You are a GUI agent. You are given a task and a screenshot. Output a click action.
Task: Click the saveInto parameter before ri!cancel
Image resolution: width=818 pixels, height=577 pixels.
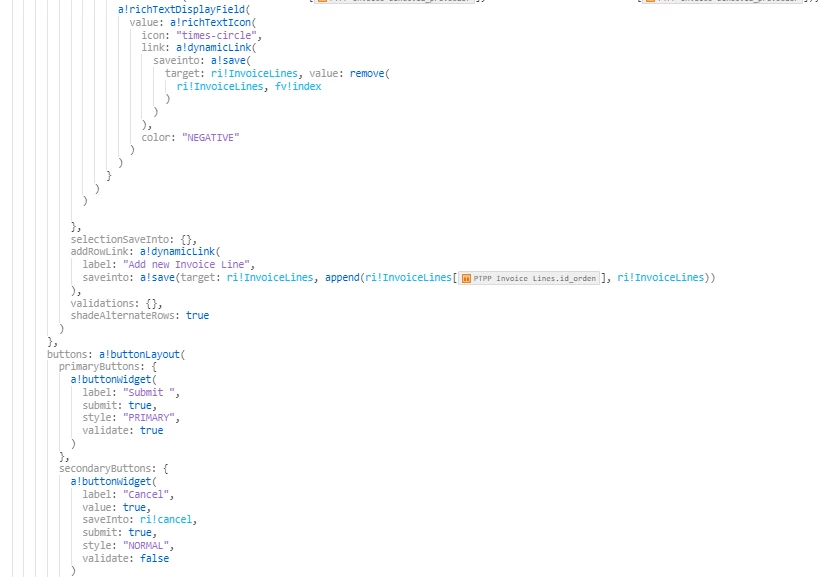click(105, 520)
